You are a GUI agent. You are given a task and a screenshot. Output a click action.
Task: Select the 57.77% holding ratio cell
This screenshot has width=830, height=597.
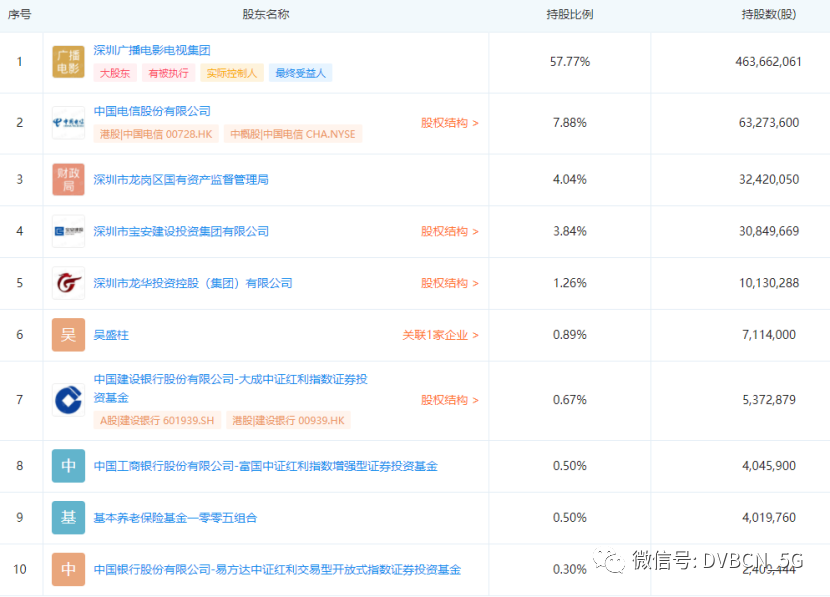point(570,62)
